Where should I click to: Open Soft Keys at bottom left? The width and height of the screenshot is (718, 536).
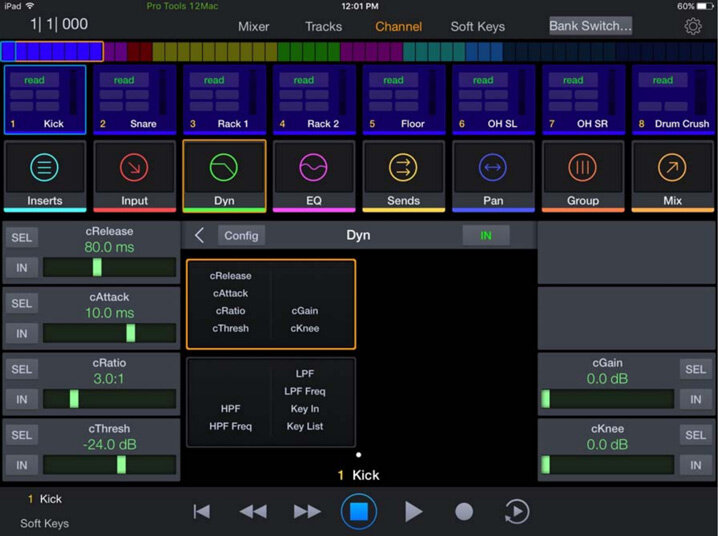[44, 523]
